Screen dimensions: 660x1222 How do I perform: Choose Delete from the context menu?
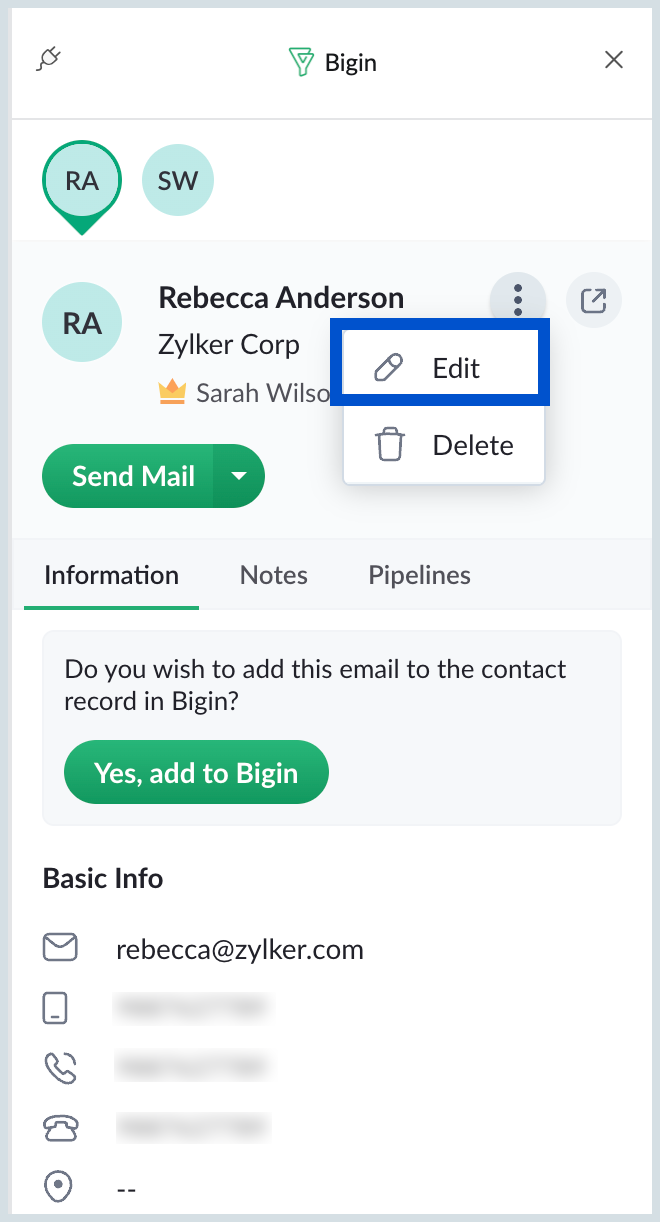[444, 445]
